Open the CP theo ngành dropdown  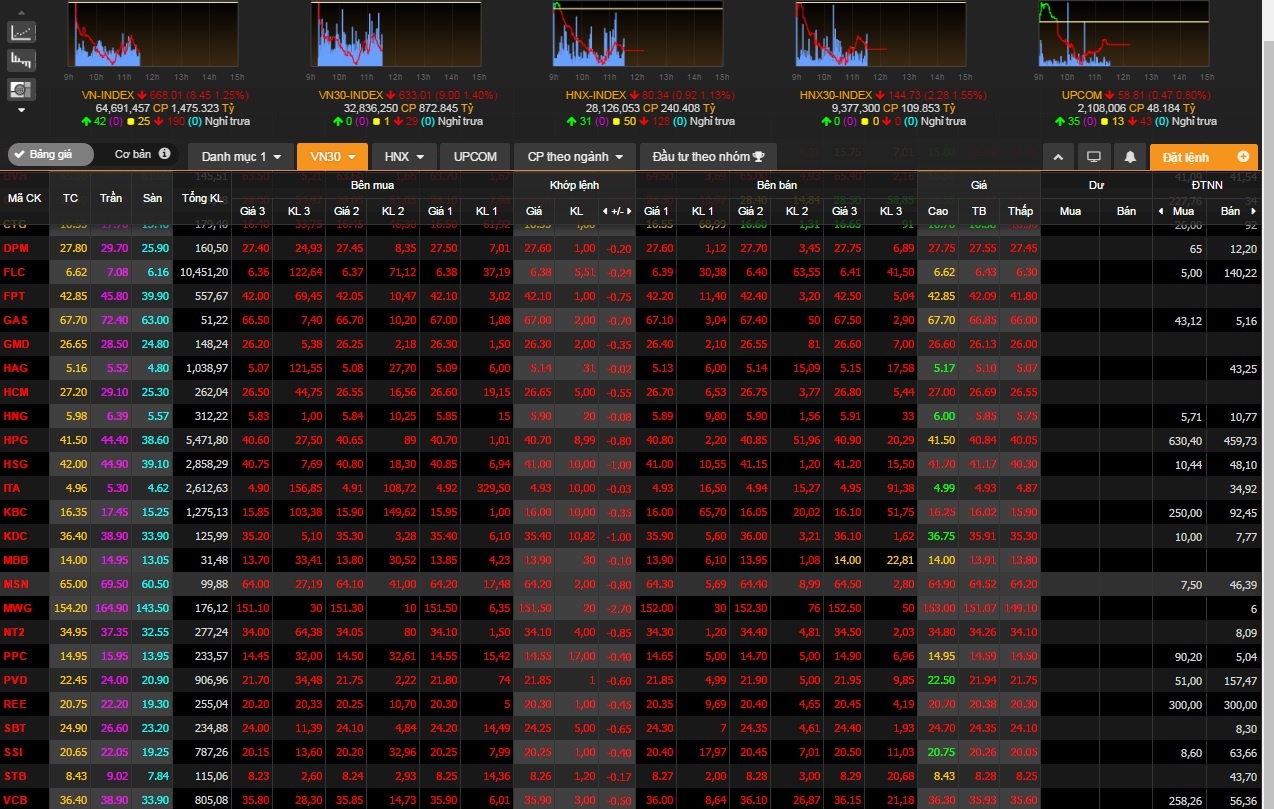pyautogui.click(x=575, y=157)
